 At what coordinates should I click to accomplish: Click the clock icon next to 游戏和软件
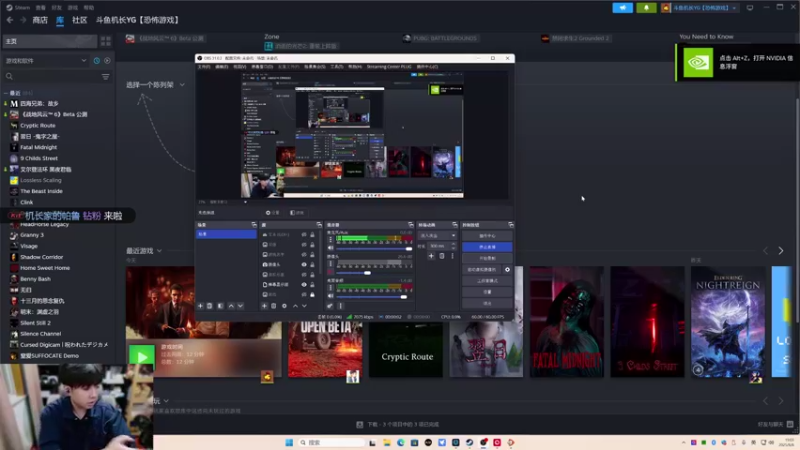click(96, 61)
